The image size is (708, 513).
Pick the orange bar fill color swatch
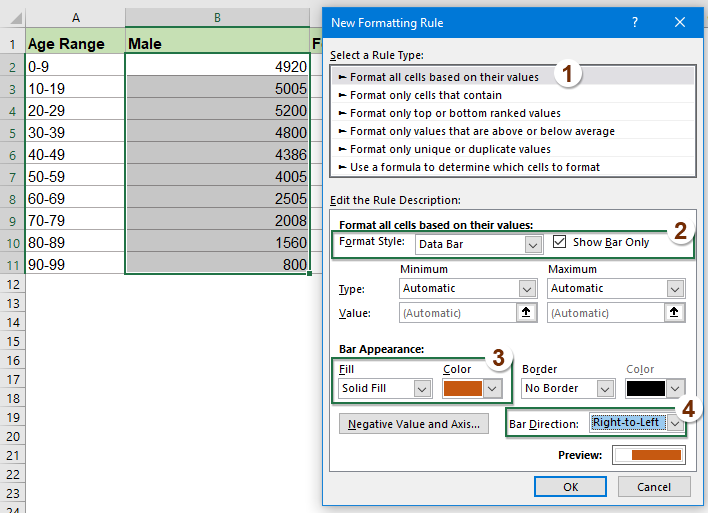(463, 388)
